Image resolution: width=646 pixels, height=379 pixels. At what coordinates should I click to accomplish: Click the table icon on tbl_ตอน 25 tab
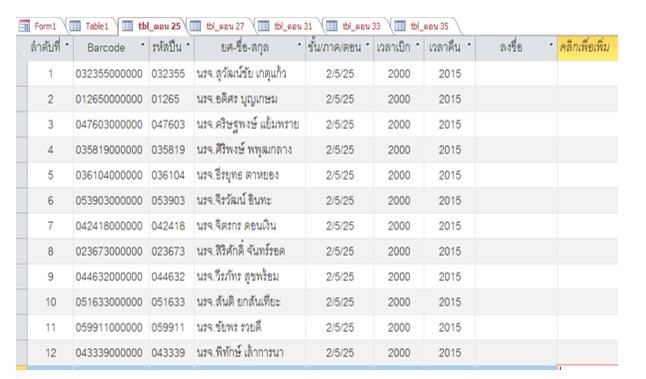click(x=127, y=26)
